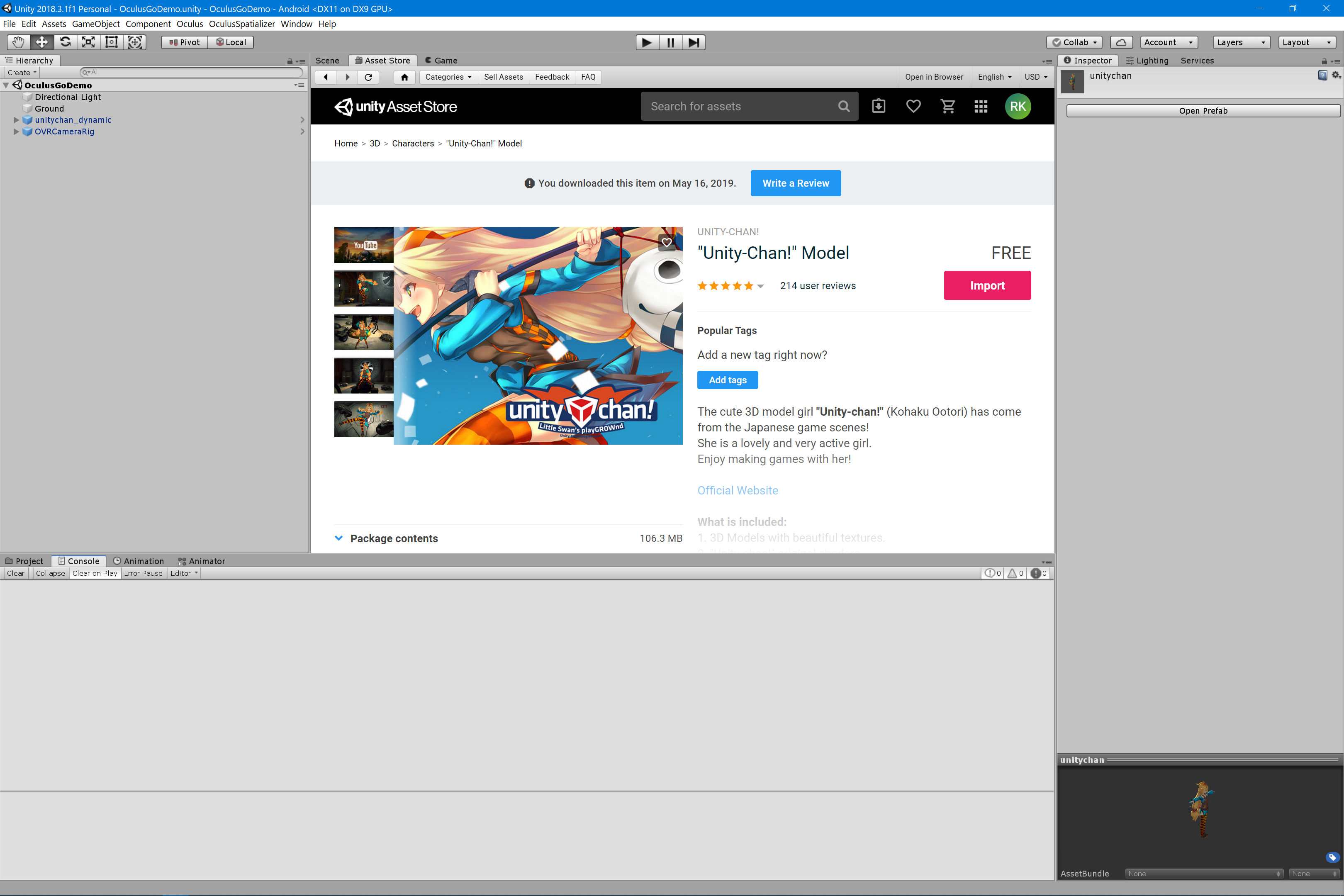The image size is (1344, 896).
Task: Switch to the Scene tab
Action: (327, 61)
